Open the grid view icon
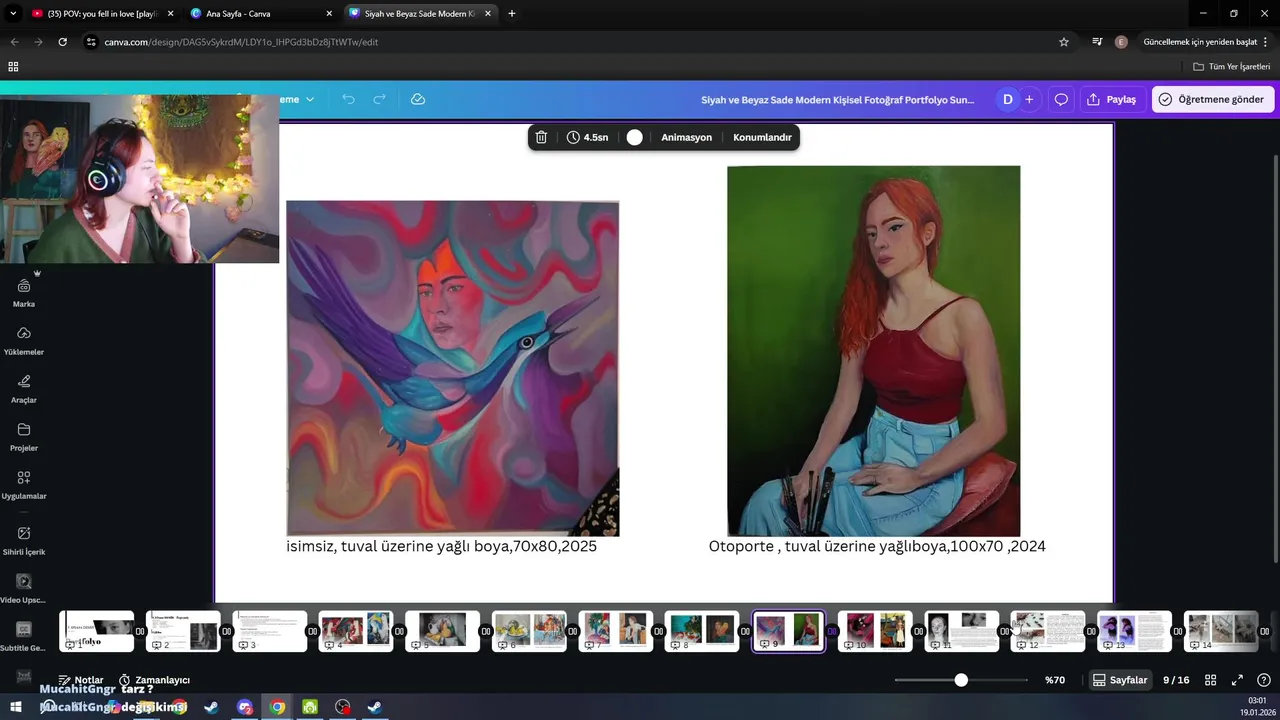Image resolution: width=1280 pixels, height=720 pixels. click(x=1210, y=680)
